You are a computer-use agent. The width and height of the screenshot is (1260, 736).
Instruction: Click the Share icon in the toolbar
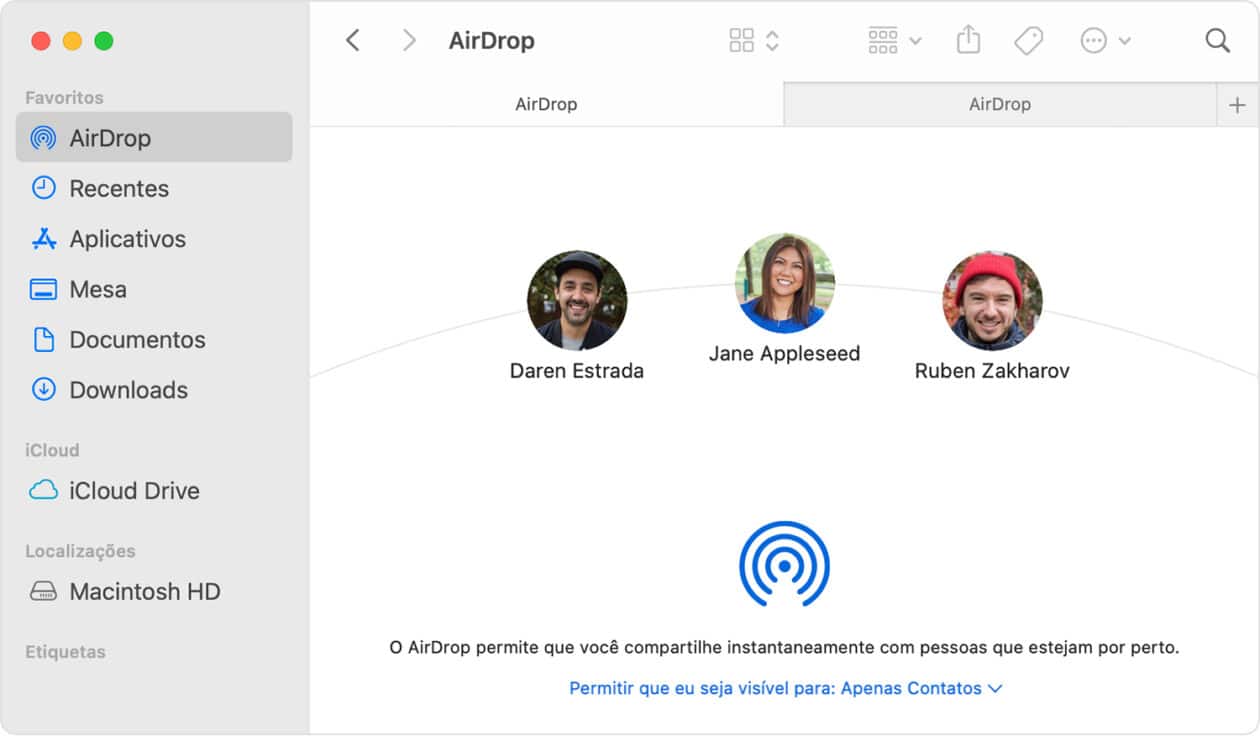967,39
